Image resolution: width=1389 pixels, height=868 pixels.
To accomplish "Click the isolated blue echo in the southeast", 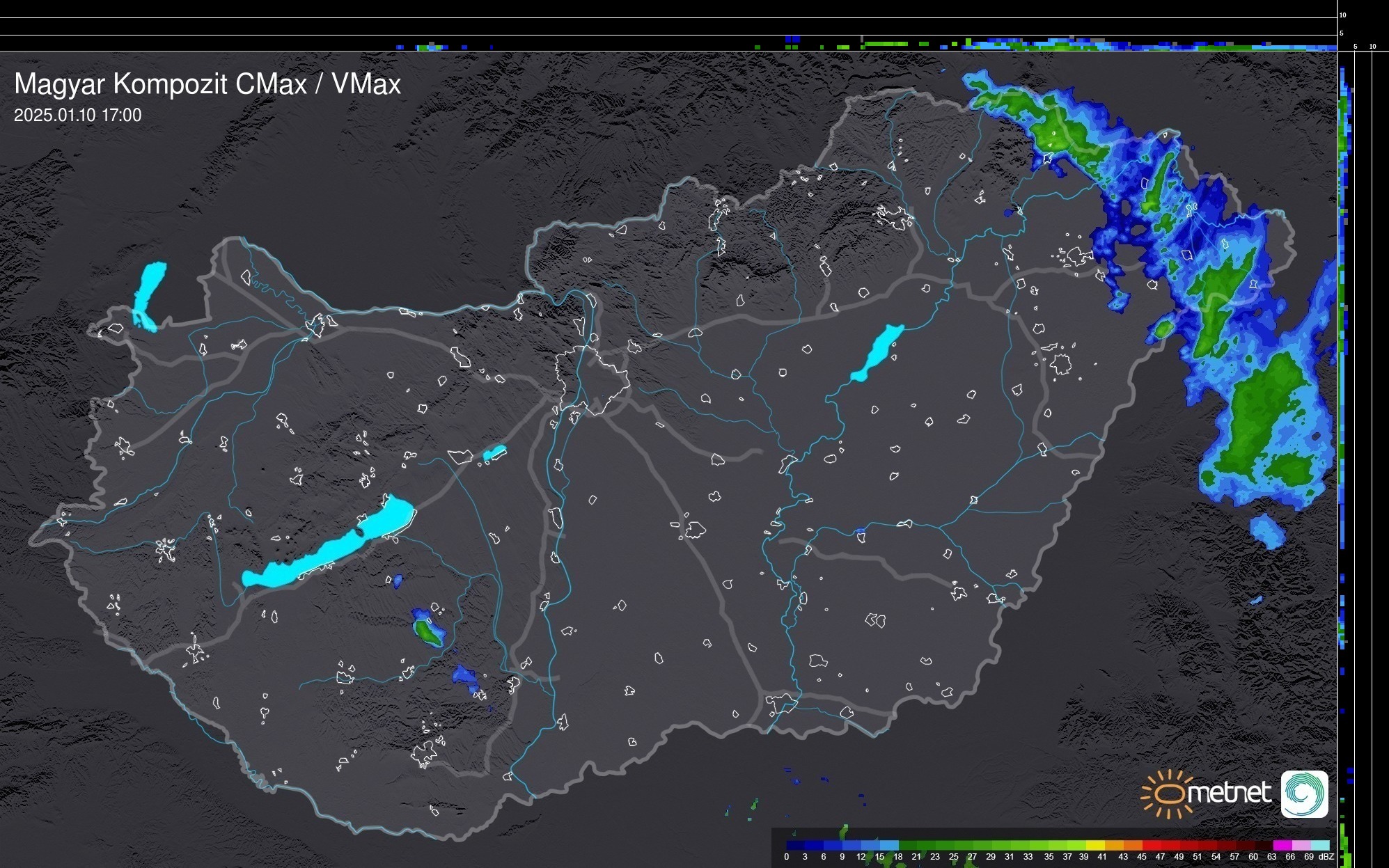I will coord(1267,531).
